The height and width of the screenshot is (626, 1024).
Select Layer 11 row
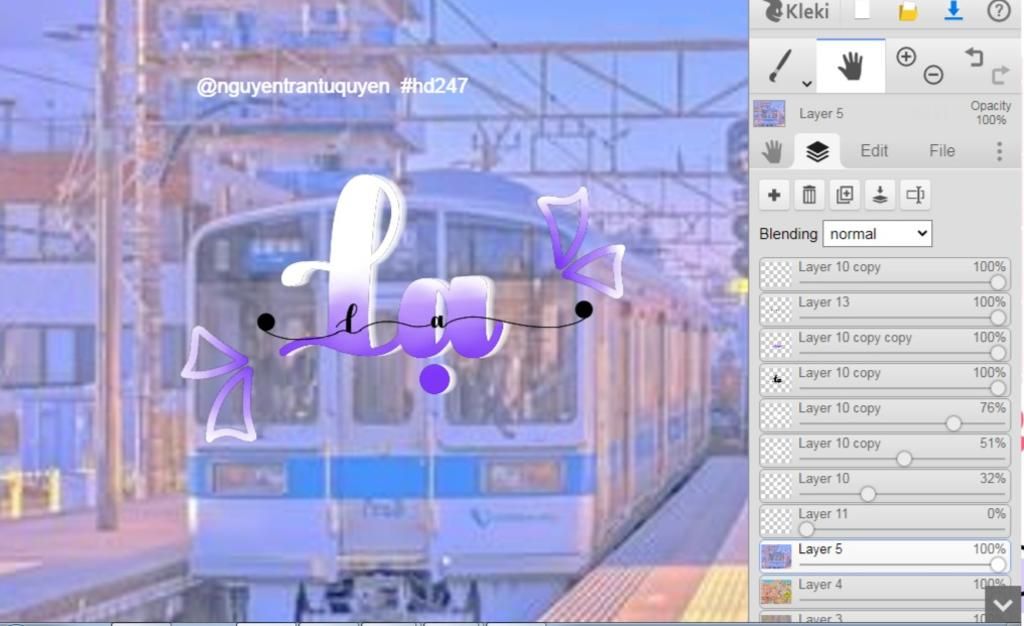coord(885,521)
